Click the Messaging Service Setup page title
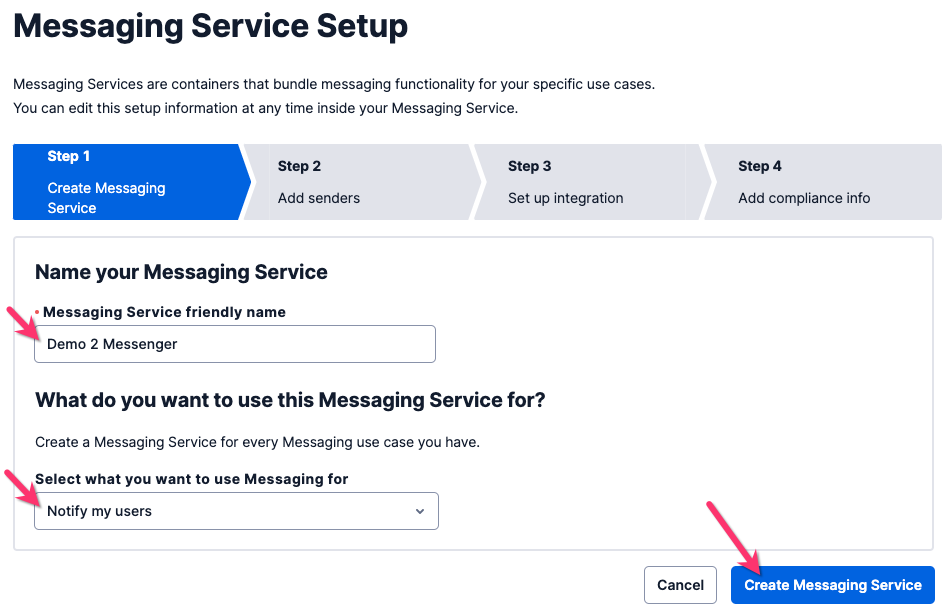The width and height of the screenshot is (950, 613). 210,27
